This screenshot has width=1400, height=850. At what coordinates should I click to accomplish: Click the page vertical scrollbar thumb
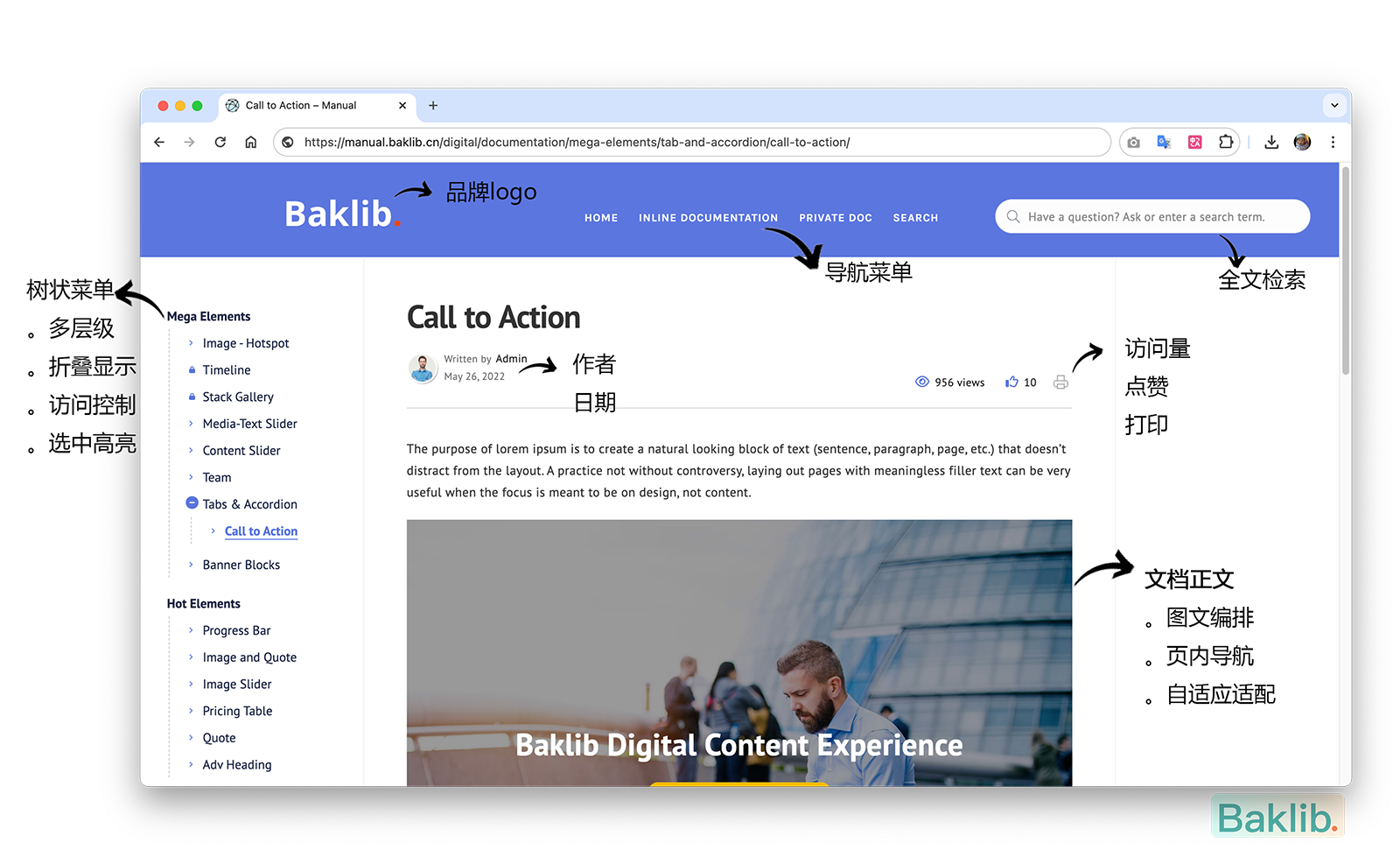click(x=1346, y=271)
